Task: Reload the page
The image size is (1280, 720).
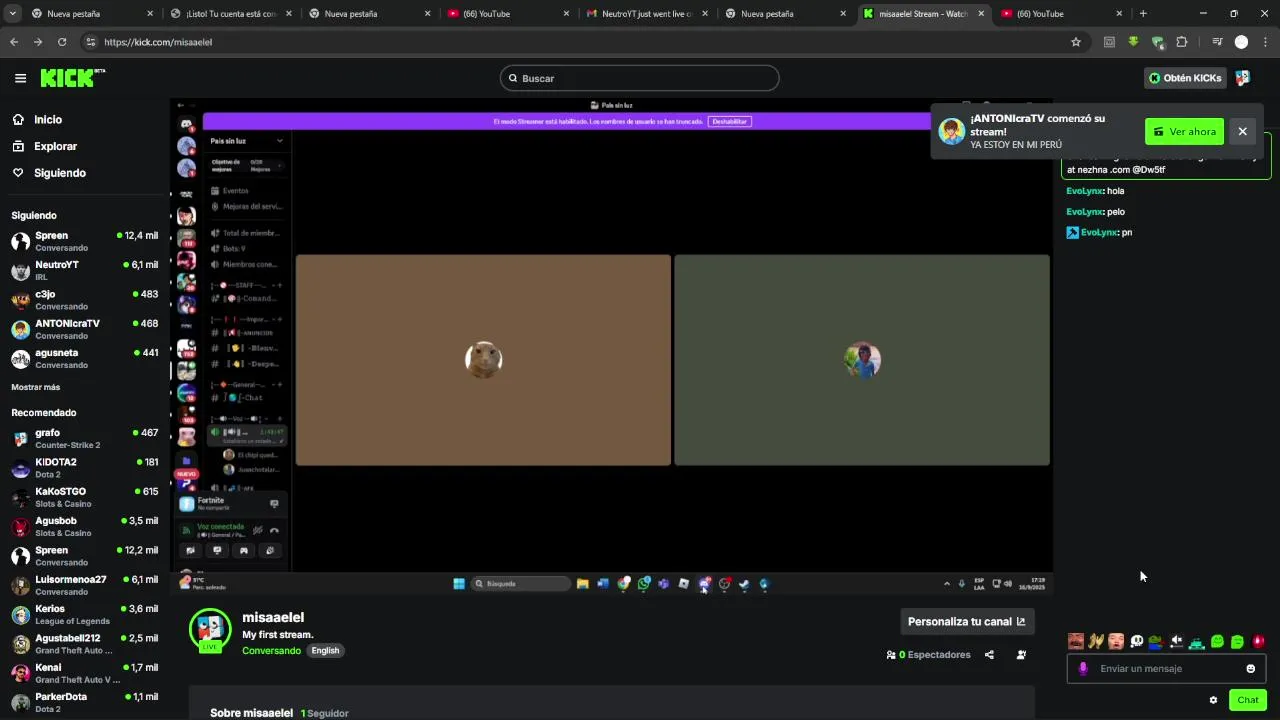Action: coord(62,42)
